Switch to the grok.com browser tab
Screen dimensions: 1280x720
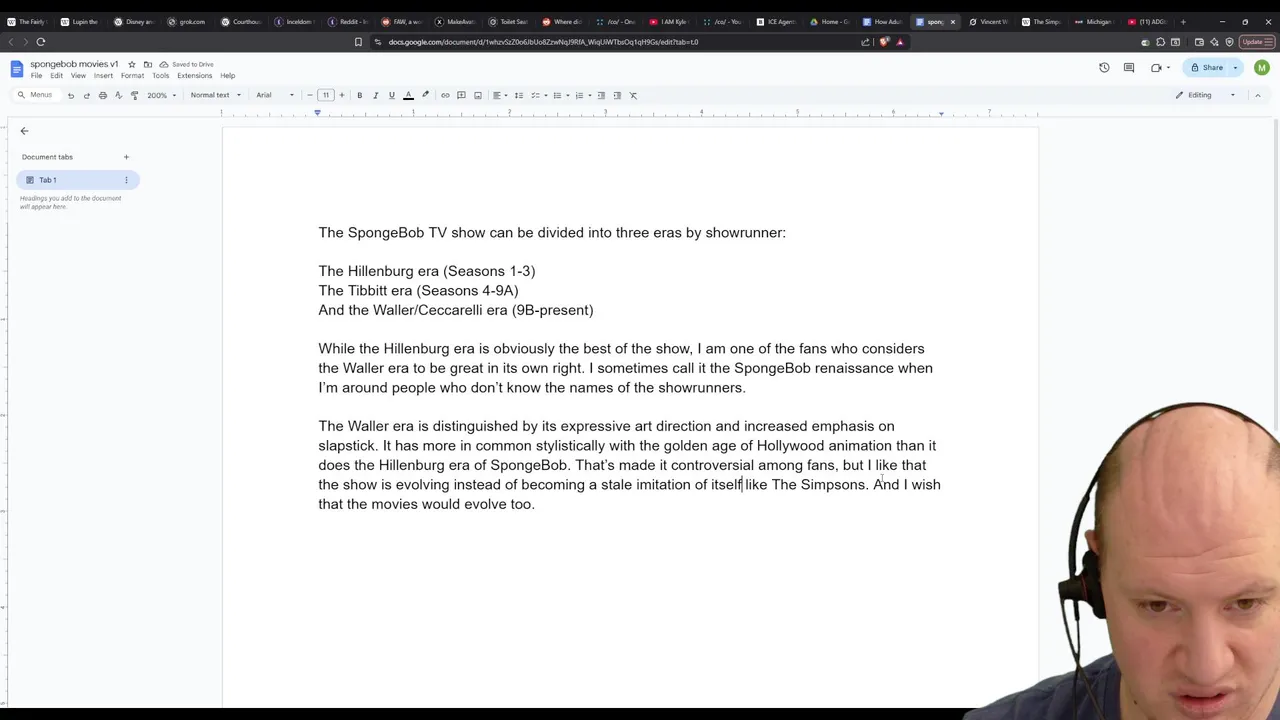[x=187, y=21]
